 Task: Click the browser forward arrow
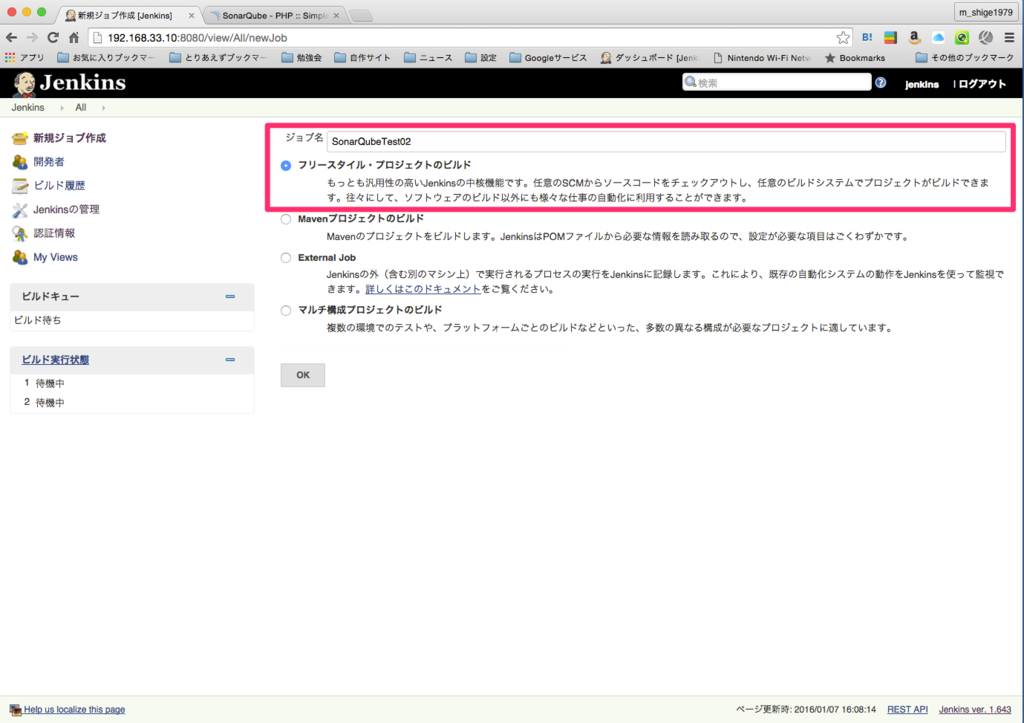click(33, 38)
